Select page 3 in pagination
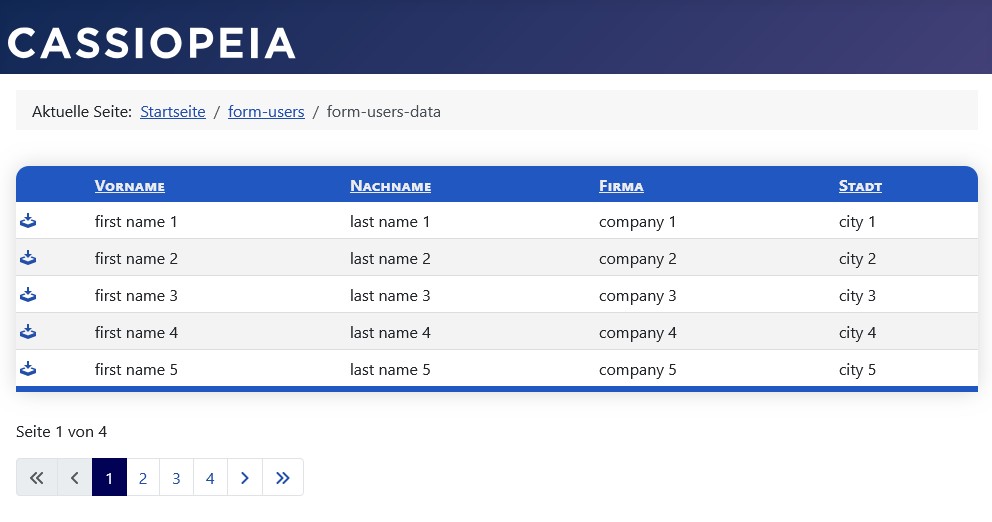Image resolution: width=992 pixels, height=522 pixels. (x=176, y=478)
